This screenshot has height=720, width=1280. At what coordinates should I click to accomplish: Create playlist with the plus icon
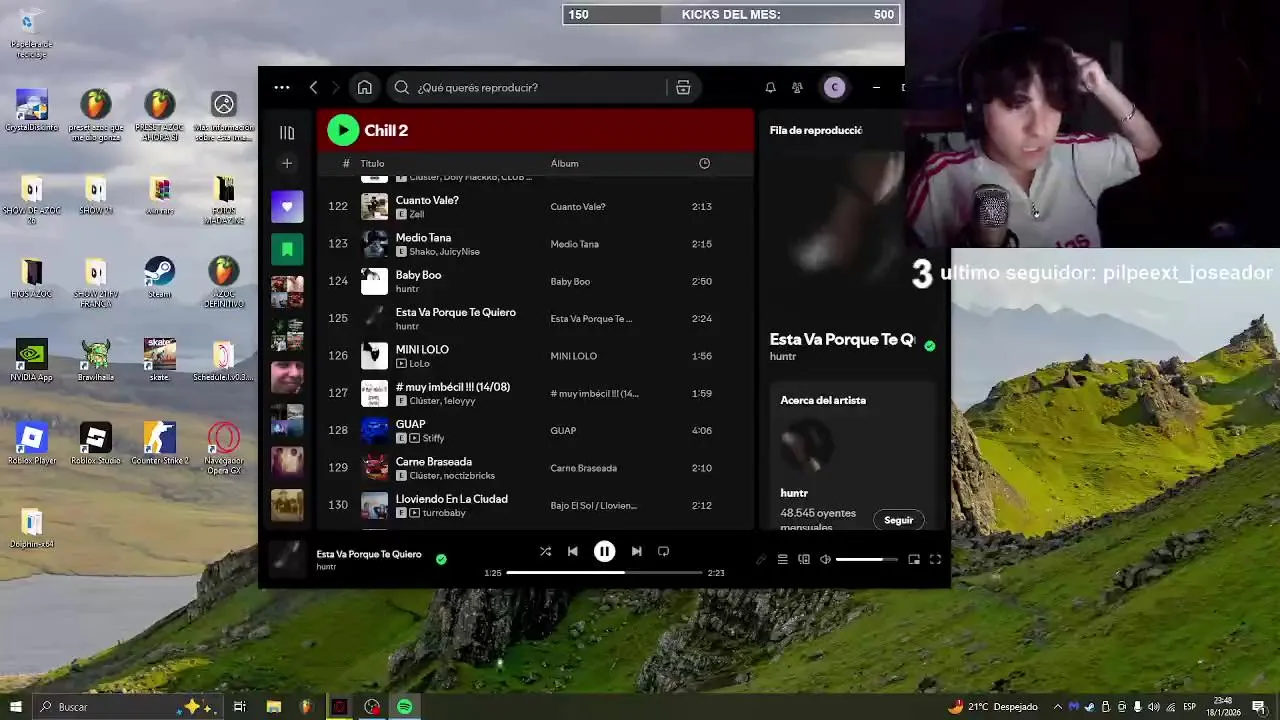[287, 163]
